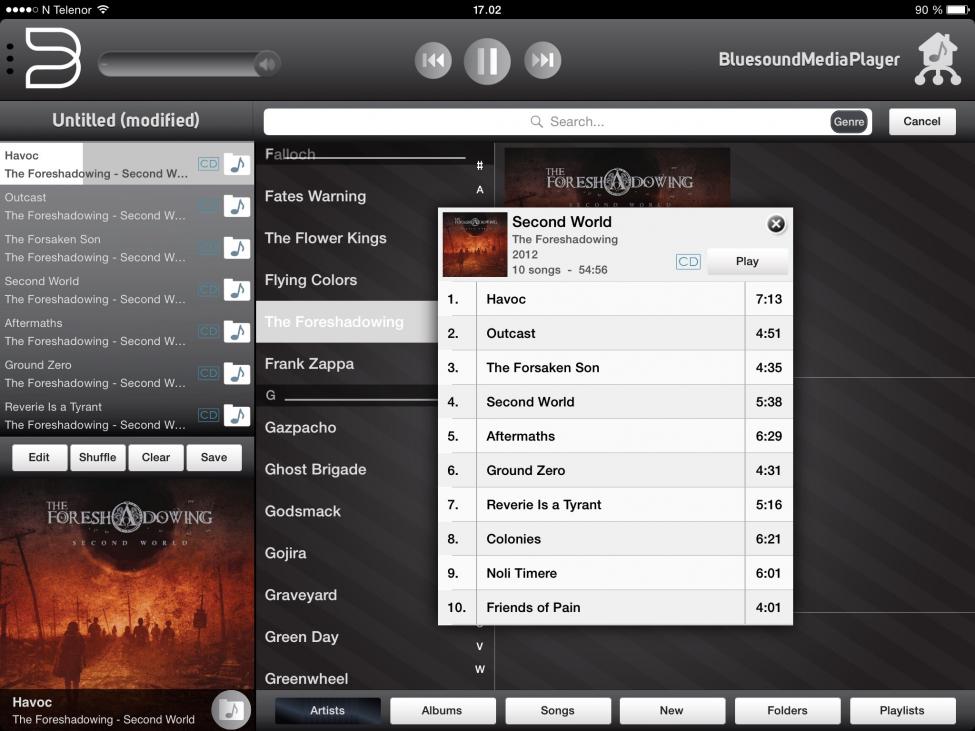
Task: Select Aftermaths in the play queue
Action: point(127,332)
